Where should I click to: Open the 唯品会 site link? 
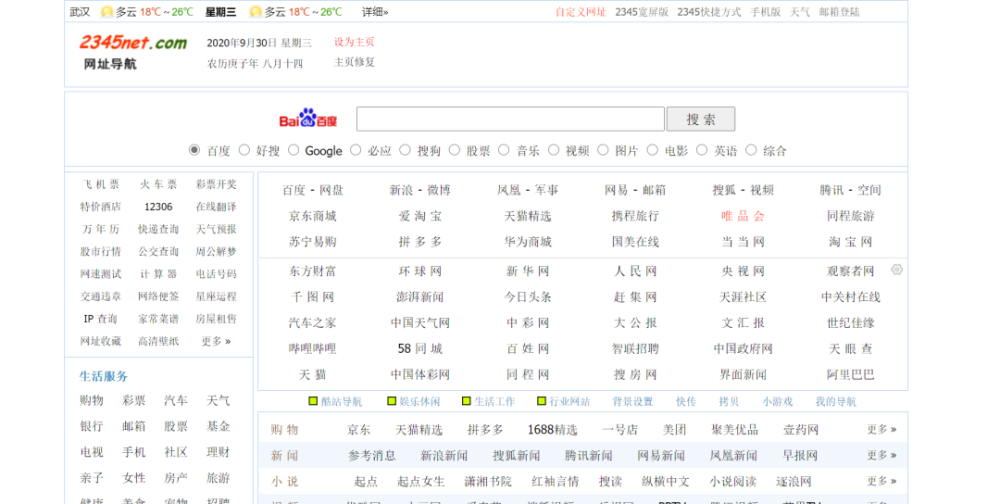[742, 216]
